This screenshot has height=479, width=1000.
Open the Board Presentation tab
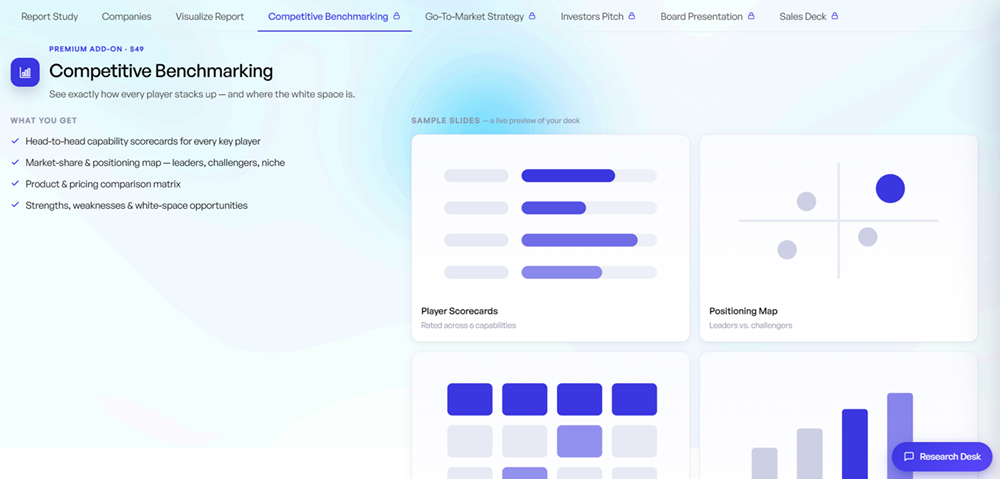[707, 17]
